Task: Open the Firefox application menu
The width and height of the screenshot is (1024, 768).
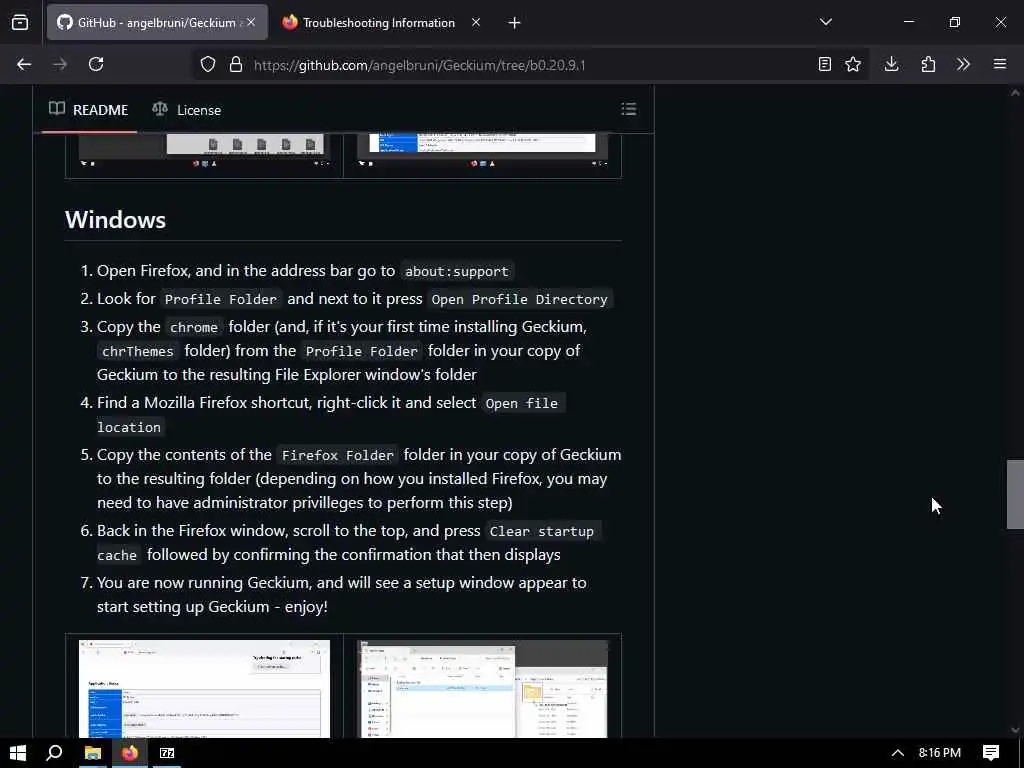Action: tap(1000, 64)
